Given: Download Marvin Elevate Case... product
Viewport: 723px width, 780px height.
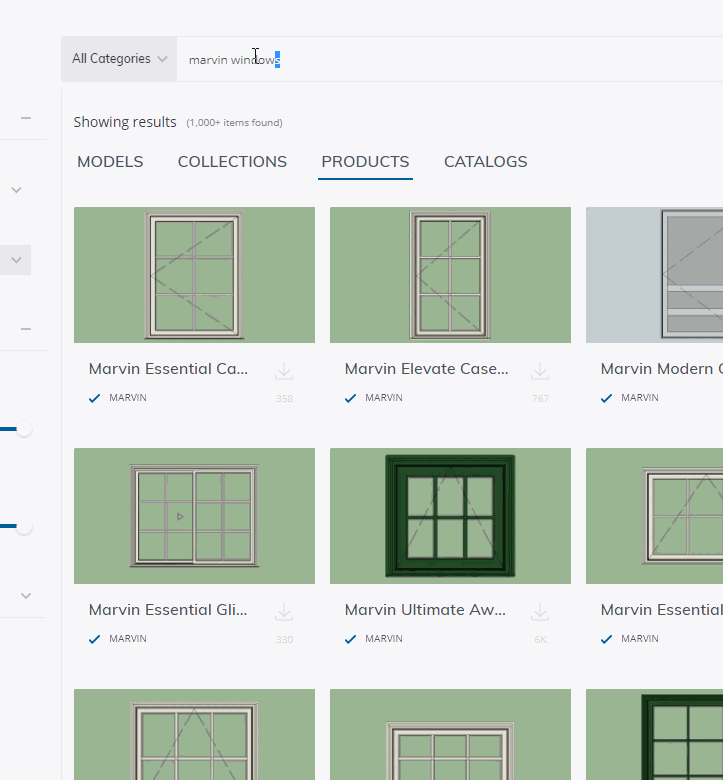Looking at the screenshot, I should point(540,371).
